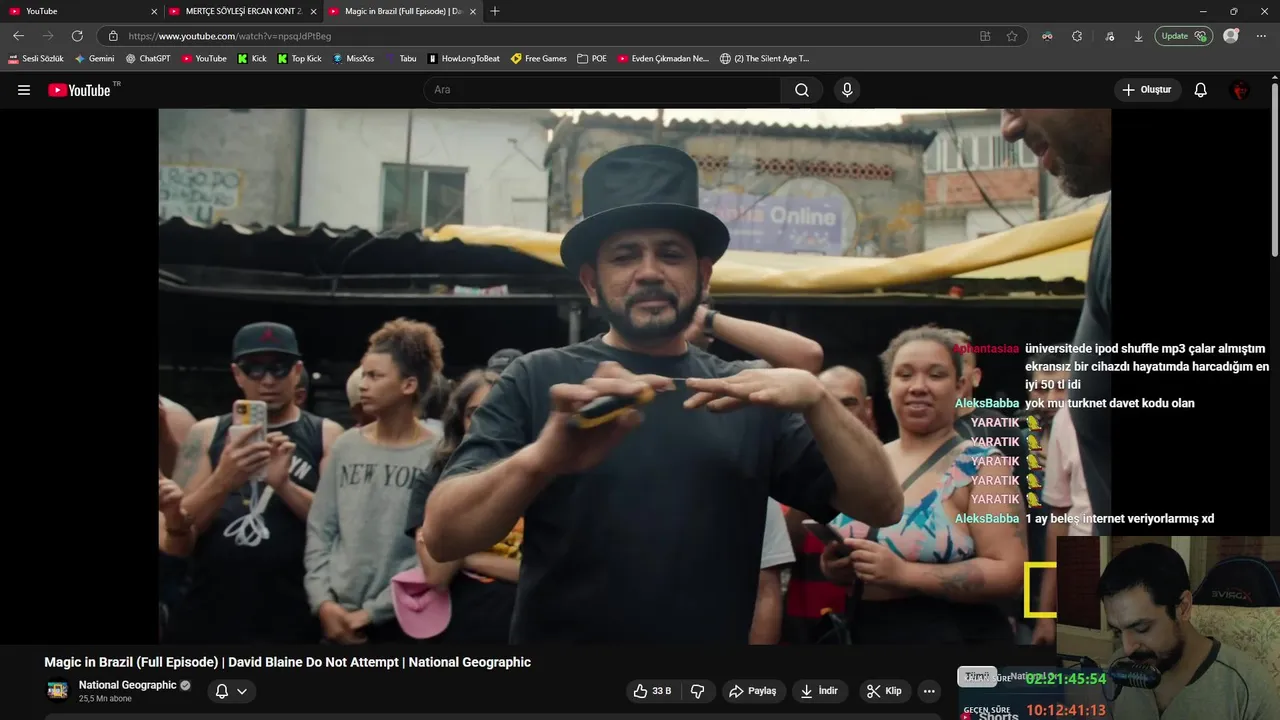Open ChatGPT bookmark

pos(148,58)
